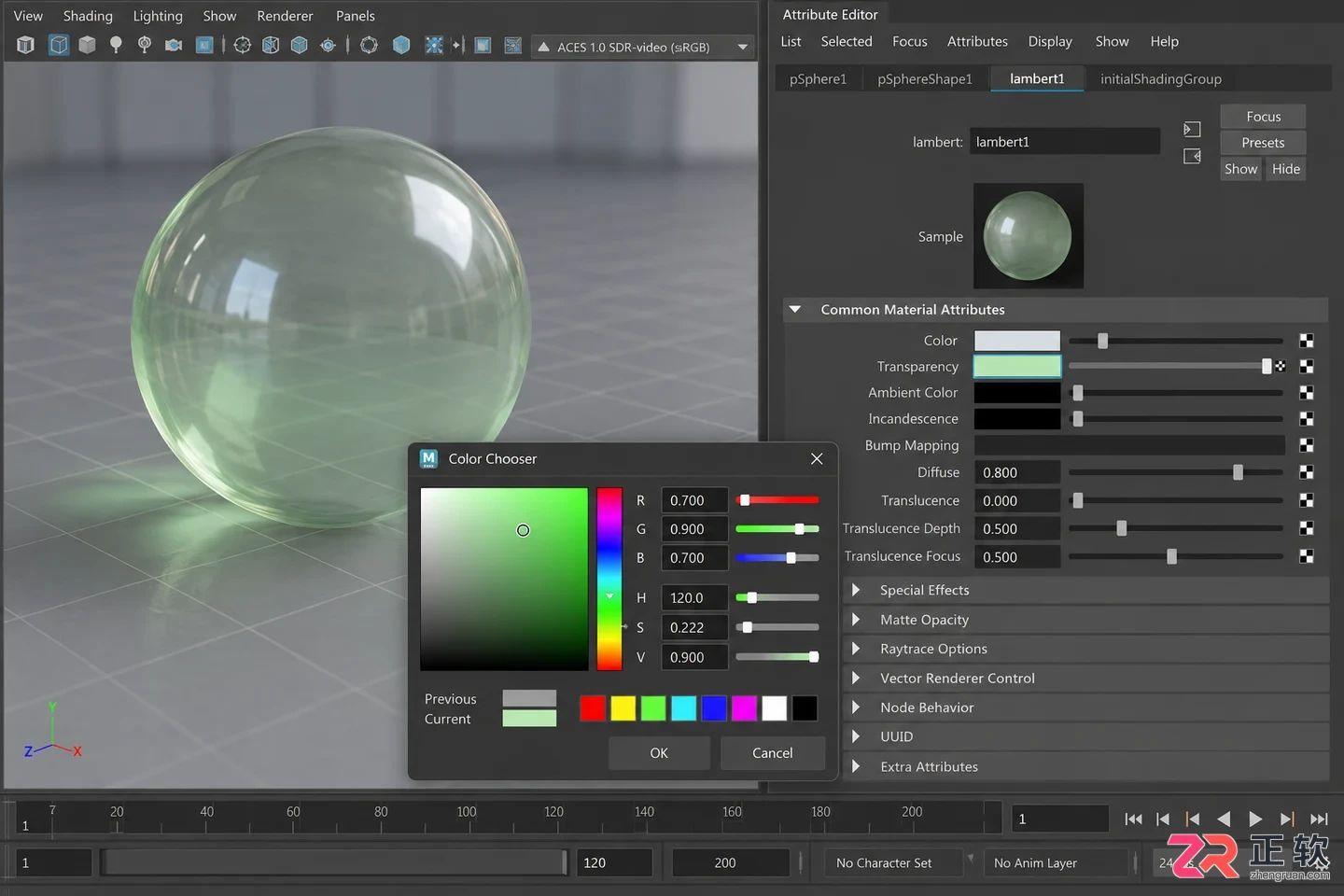Switch to the pSphereShape1 tab
1344x896 pixels.
pyautogui.click(x=924, y=79)
